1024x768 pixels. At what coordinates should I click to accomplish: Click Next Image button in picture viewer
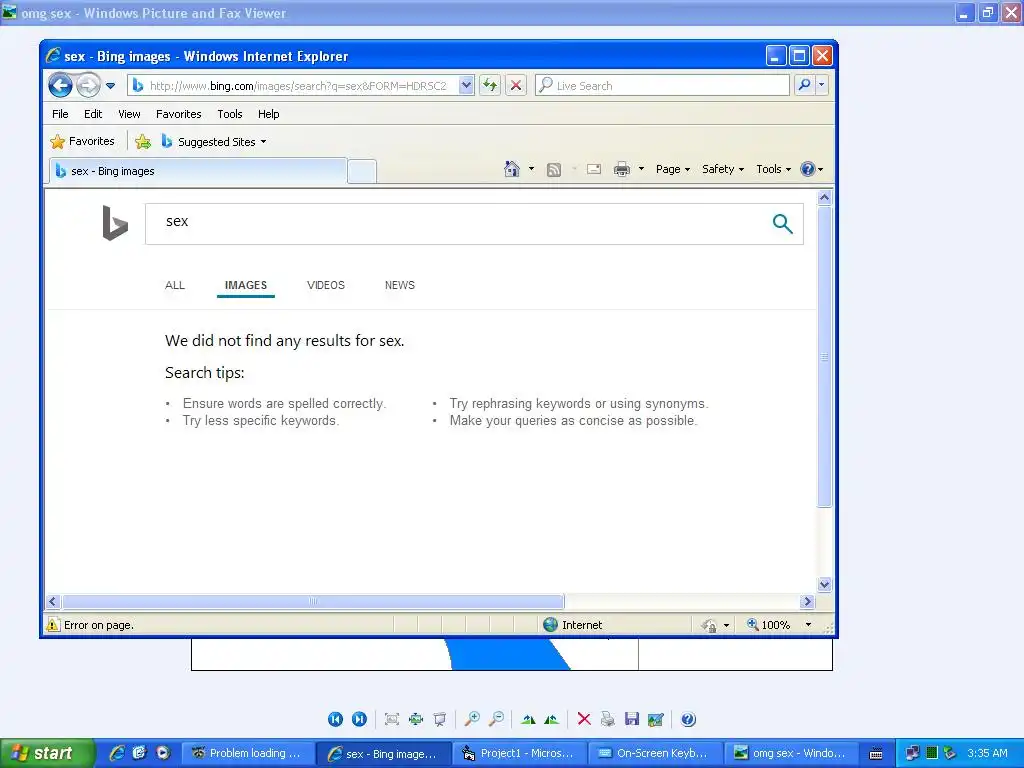359,719
